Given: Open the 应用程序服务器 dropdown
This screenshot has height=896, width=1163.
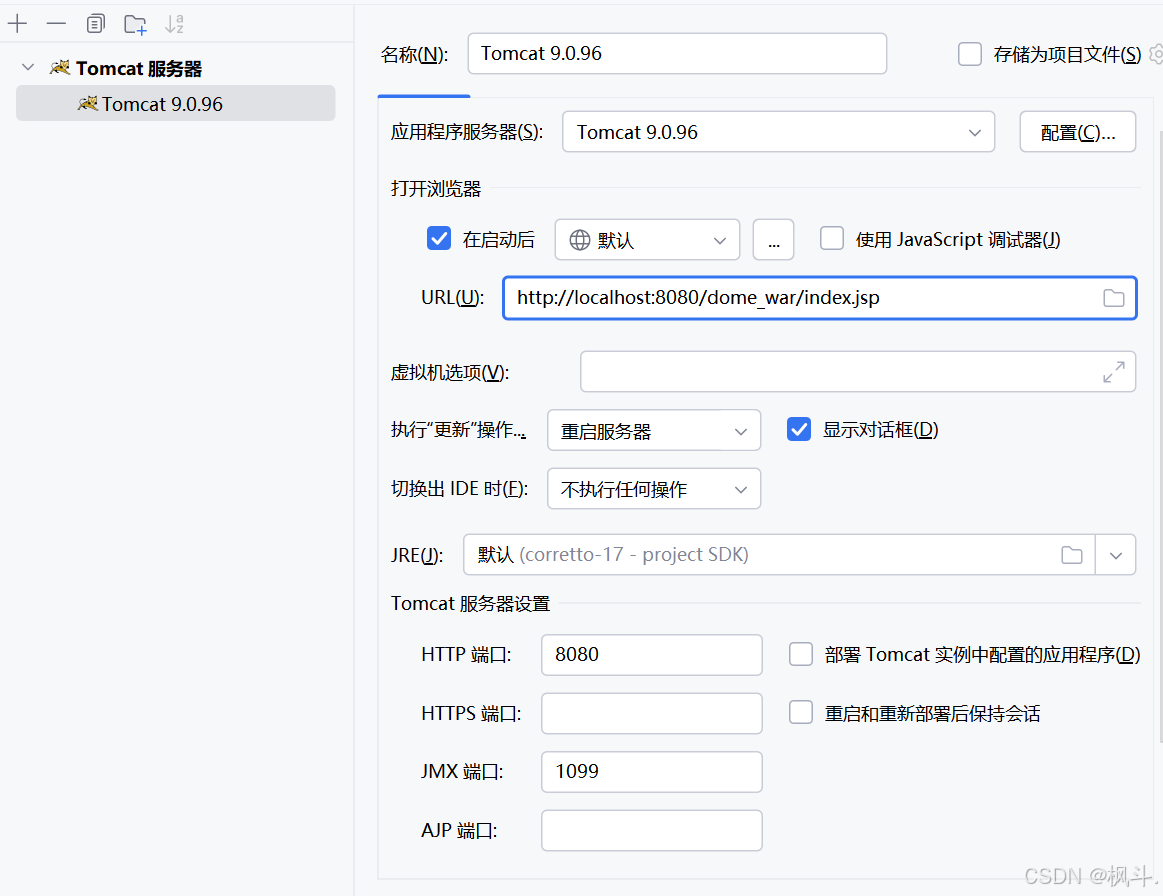Looking at the screenshot, I should click(778, 132).
